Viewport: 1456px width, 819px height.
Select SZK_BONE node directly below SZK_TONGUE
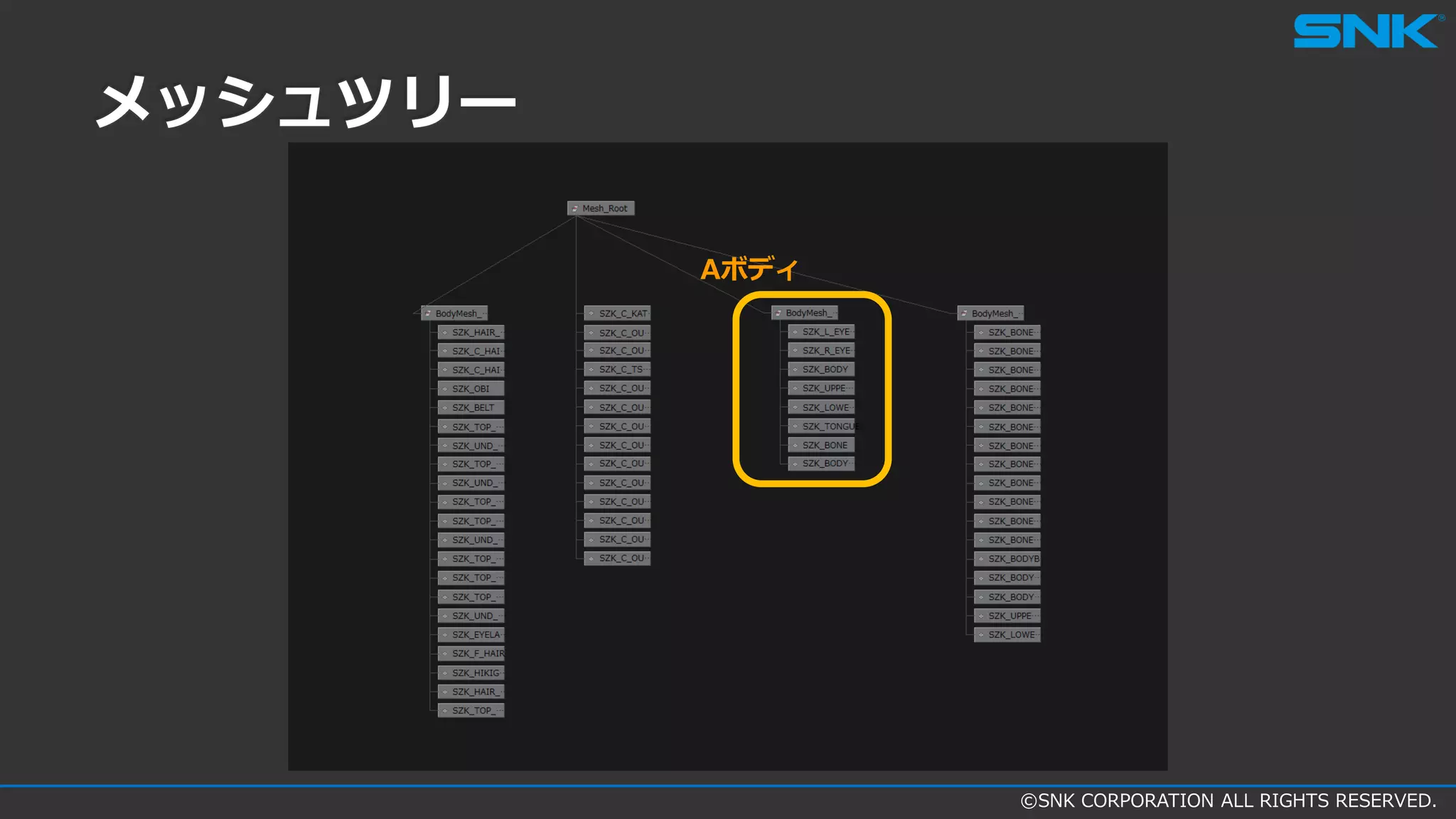pyautogui.click(x=821, y=445)
